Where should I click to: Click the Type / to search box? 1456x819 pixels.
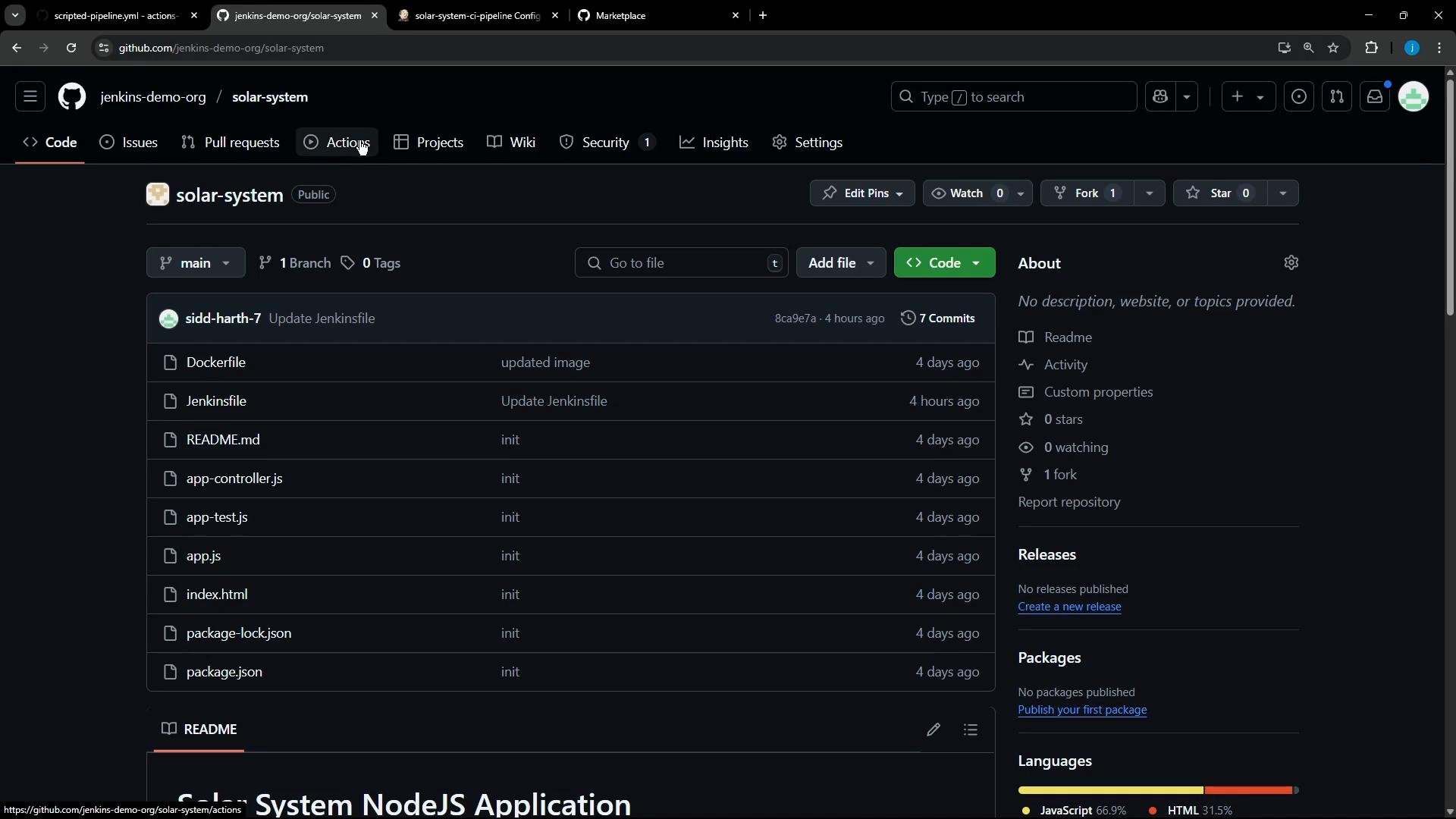point(1014,96)
